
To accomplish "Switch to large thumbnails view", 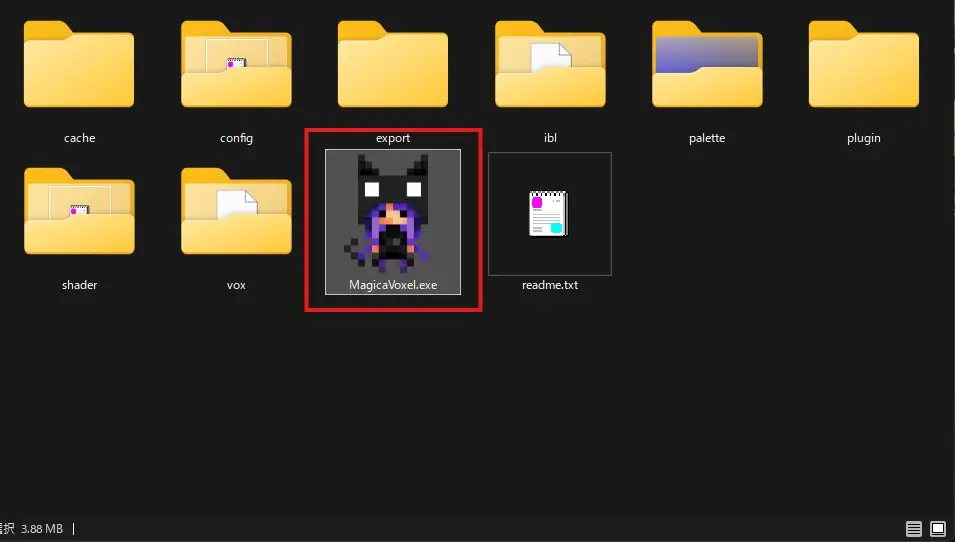I will (938, 529).
